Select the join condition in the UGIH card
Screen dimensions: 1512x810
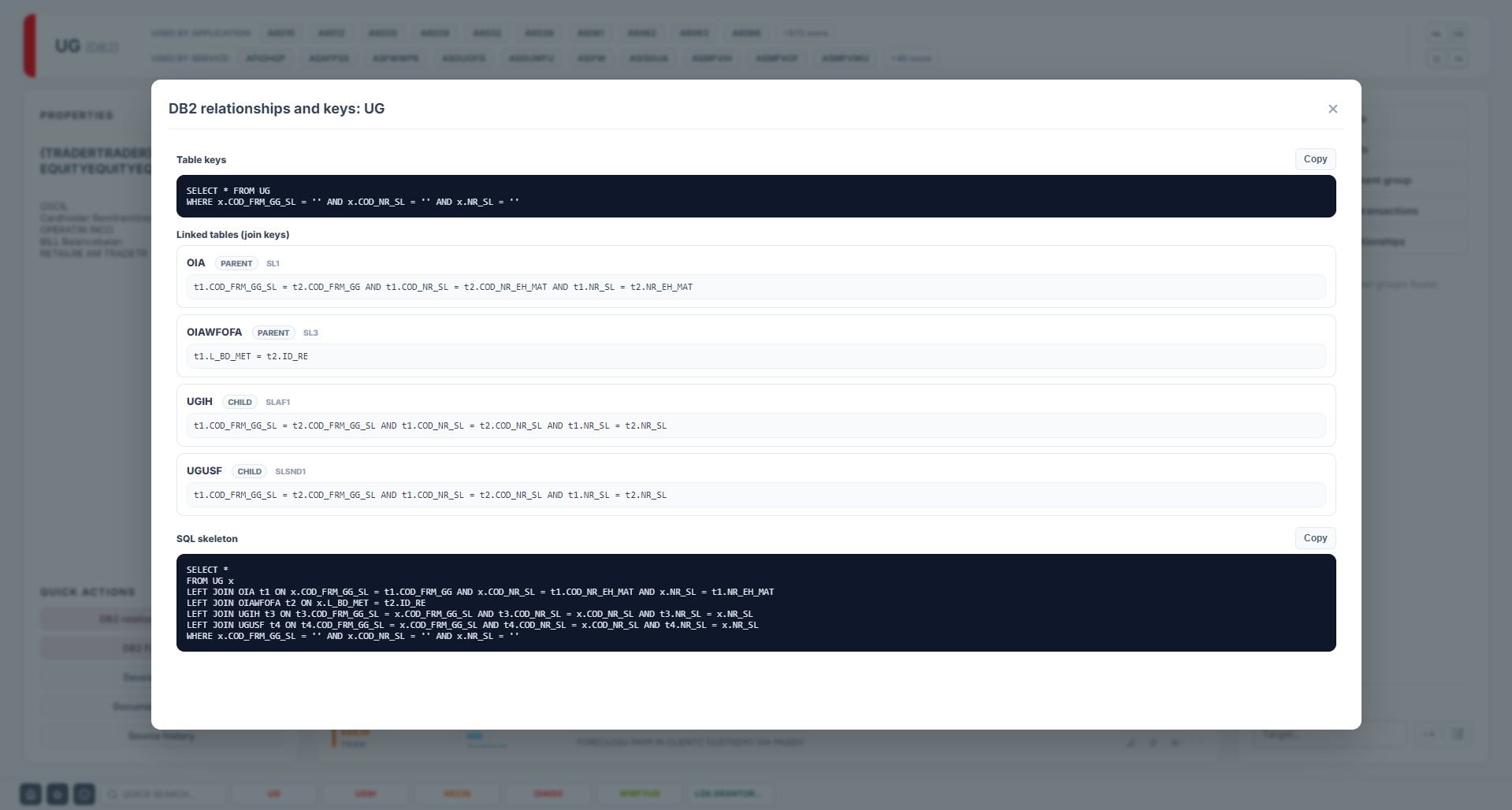coord(430,425)
